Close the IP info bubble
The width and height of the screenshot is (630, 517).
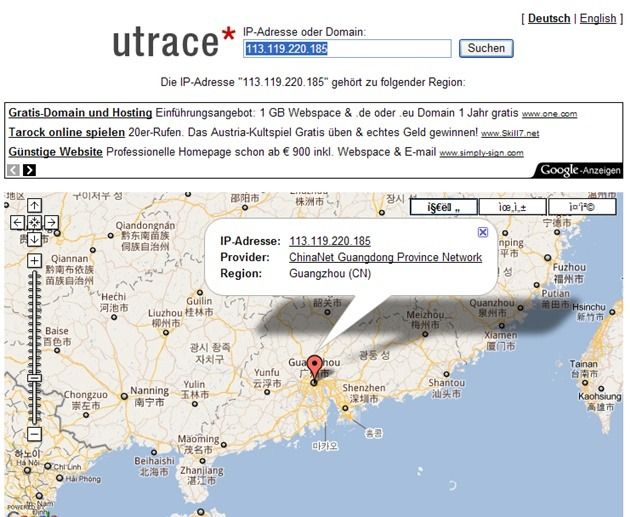pyautogui.click(x=483, y=232)
